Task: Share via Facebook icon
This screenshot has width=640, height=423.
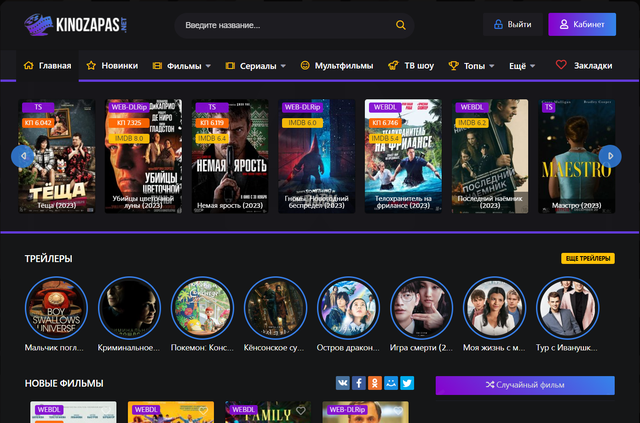Action: pyautogui.click(x=359, y=383)
